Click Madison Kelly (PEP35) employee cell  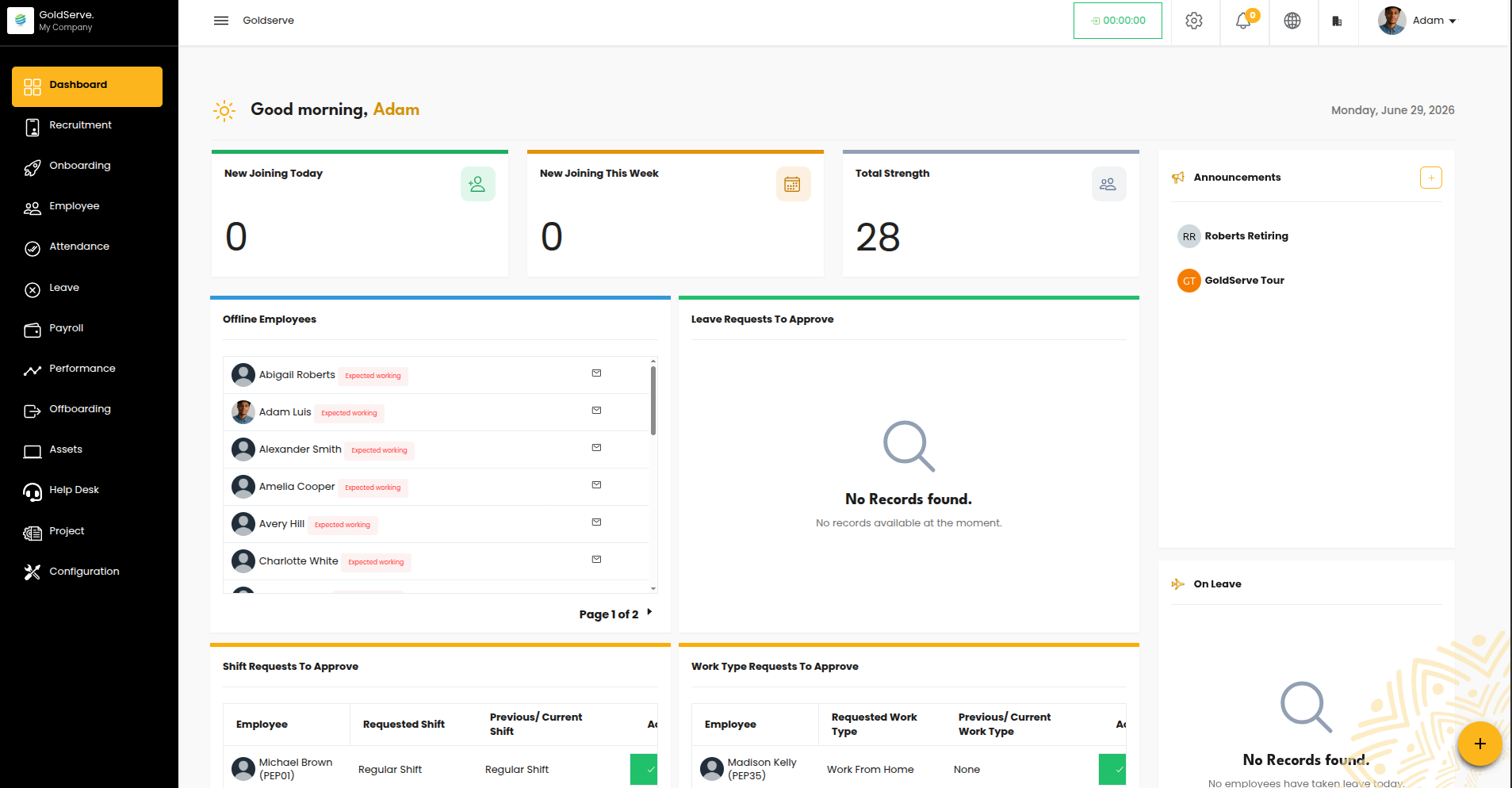click(x=755, y=769)
